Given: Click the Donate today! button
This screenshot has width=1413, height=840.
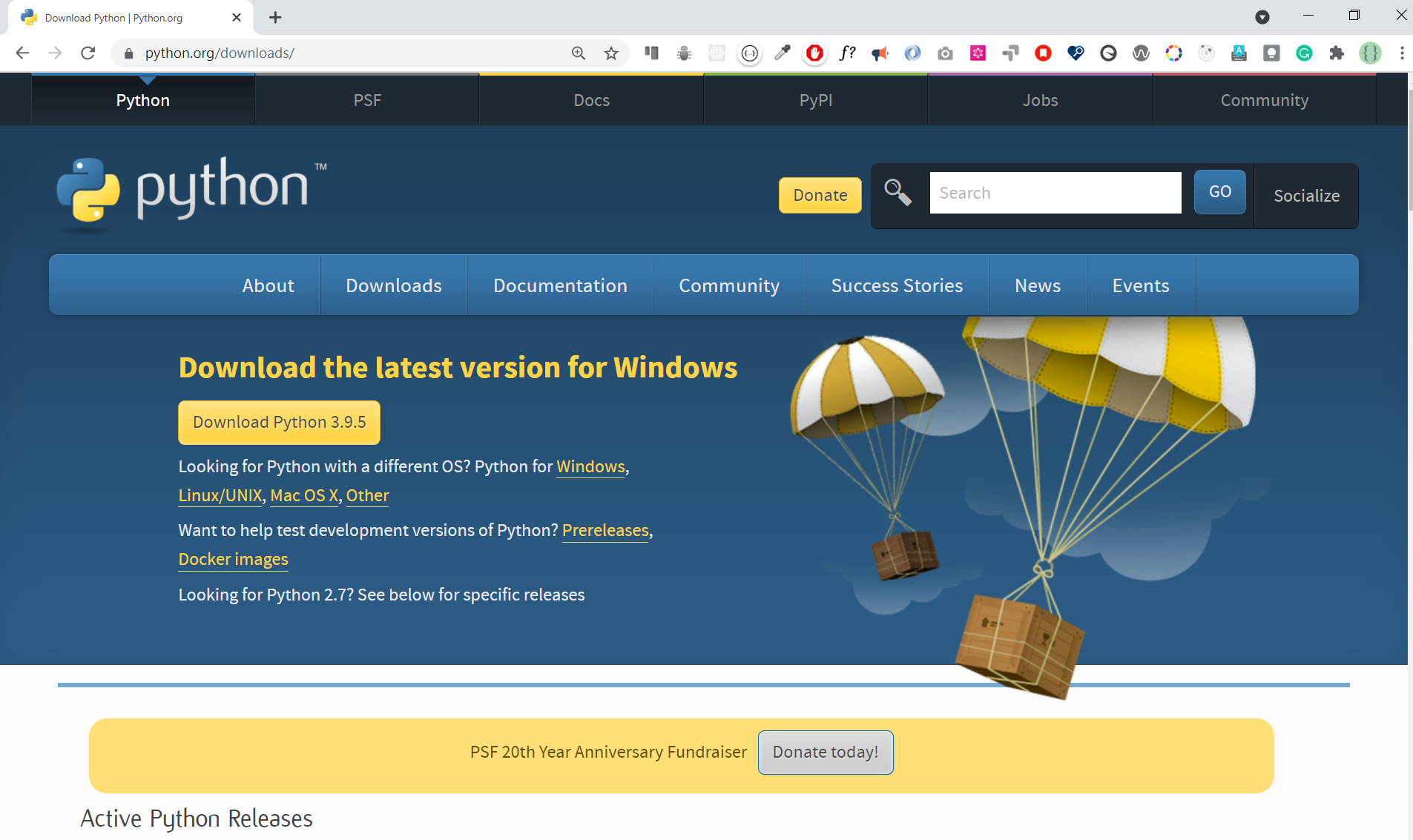Looking at the screenshot, I should [826, 753].
